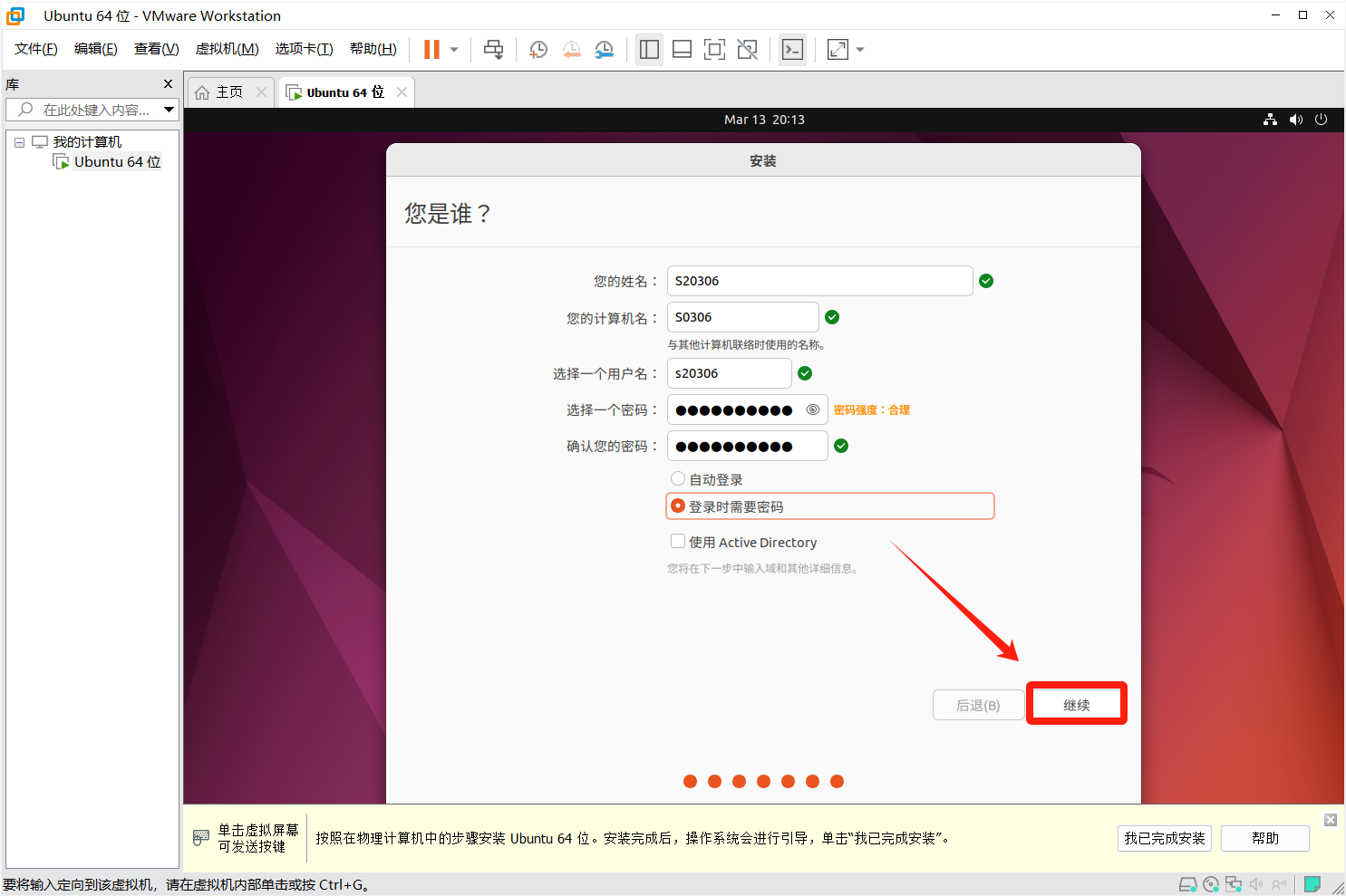Open the library search dropdown arrow
The height and width of the screenshot is (896, 1346).
point(169,110)
